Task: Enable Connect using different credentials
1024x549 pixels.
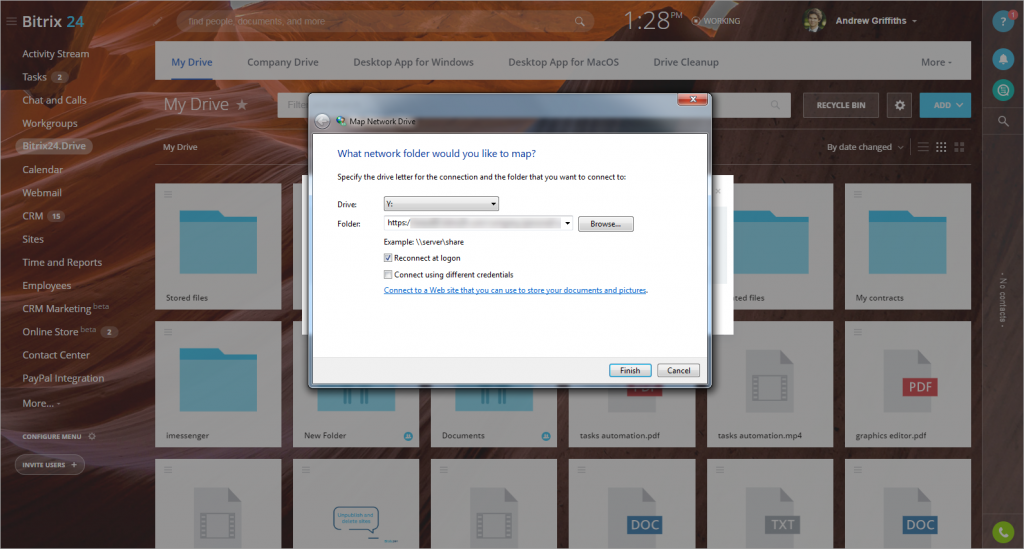Action: [x=388, y=275]
